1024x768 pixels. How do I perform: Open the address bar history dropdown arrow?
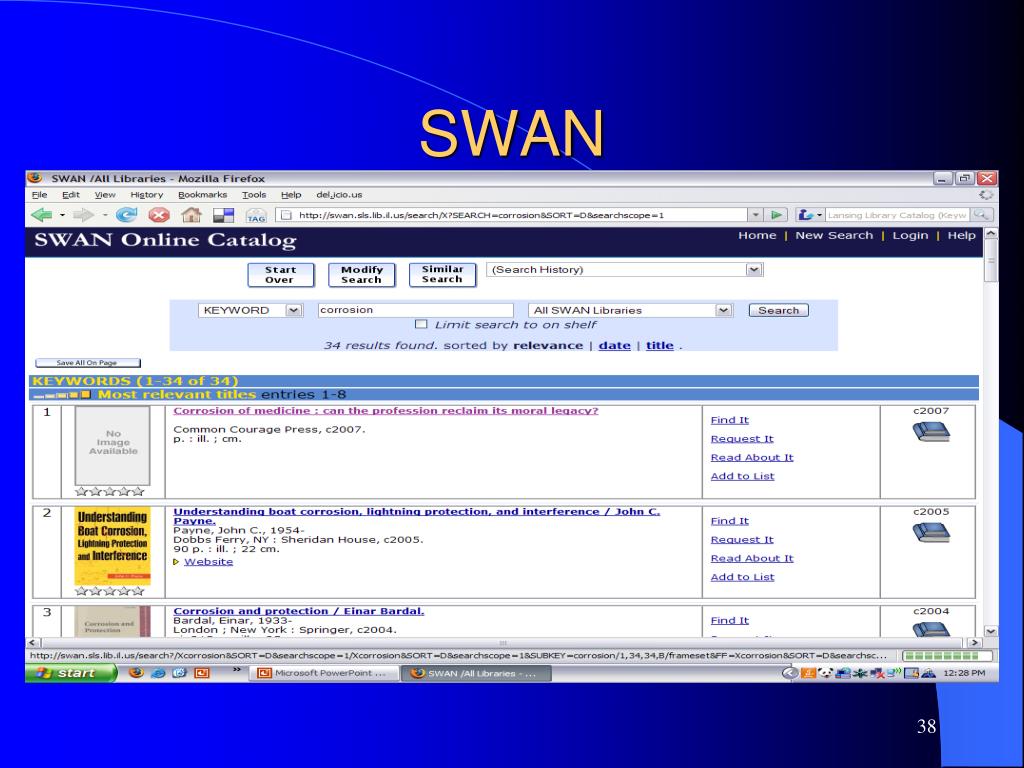pyautogui.click(x=755, y=215)
